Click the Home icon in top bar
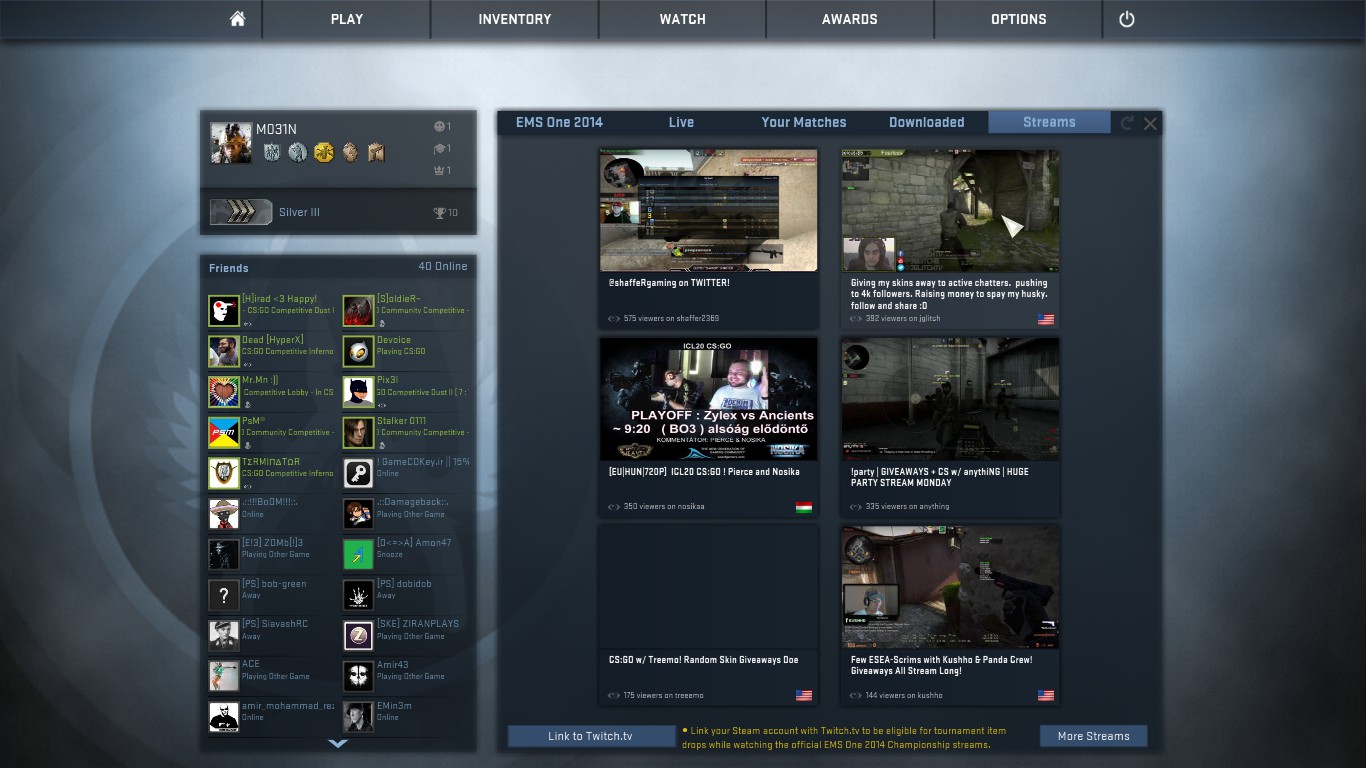Image resolution: width=1366 pixels, height=768 pixels. coord(237,19)
